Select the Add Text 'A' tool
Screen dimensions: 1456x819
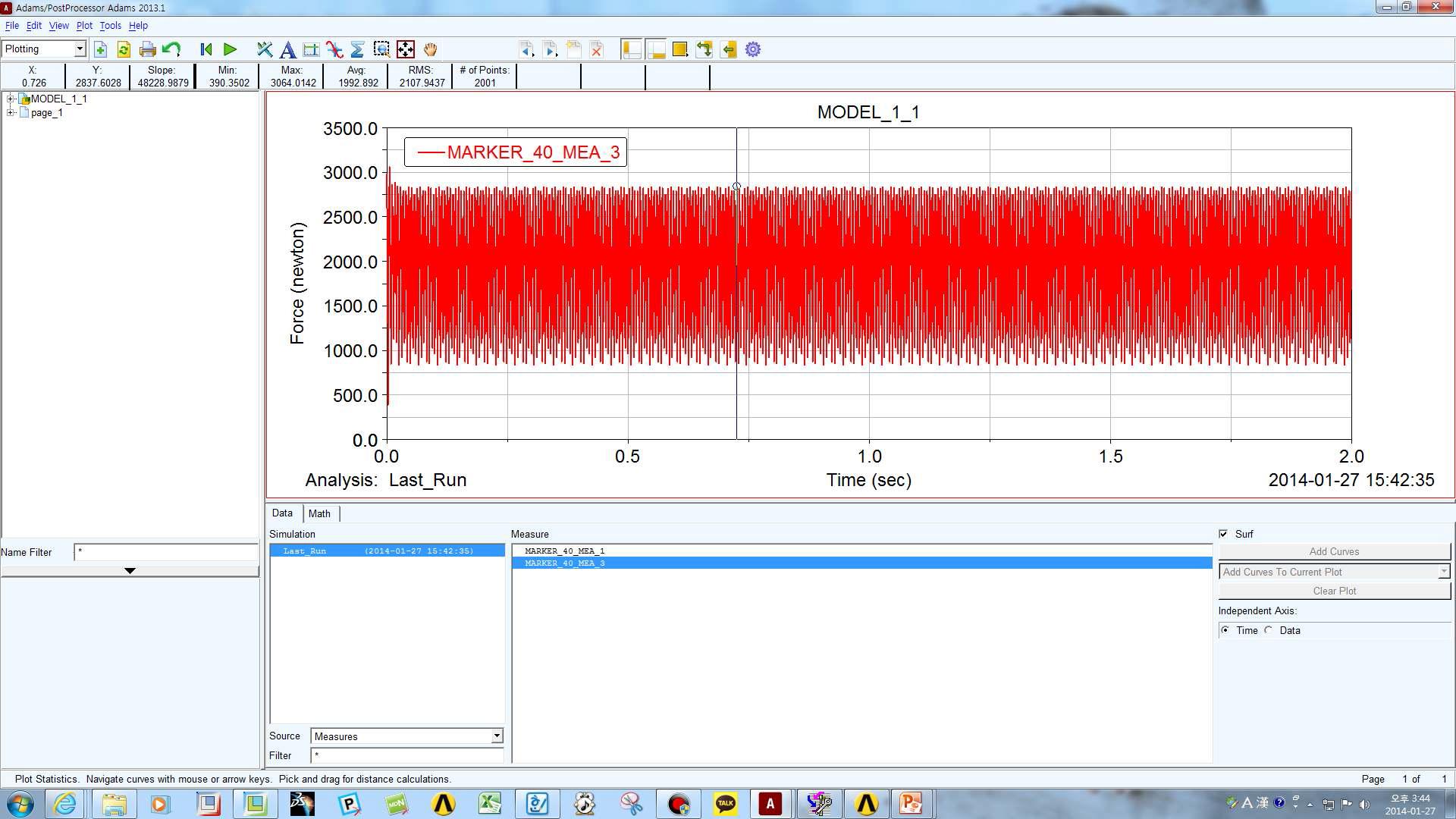287,50
